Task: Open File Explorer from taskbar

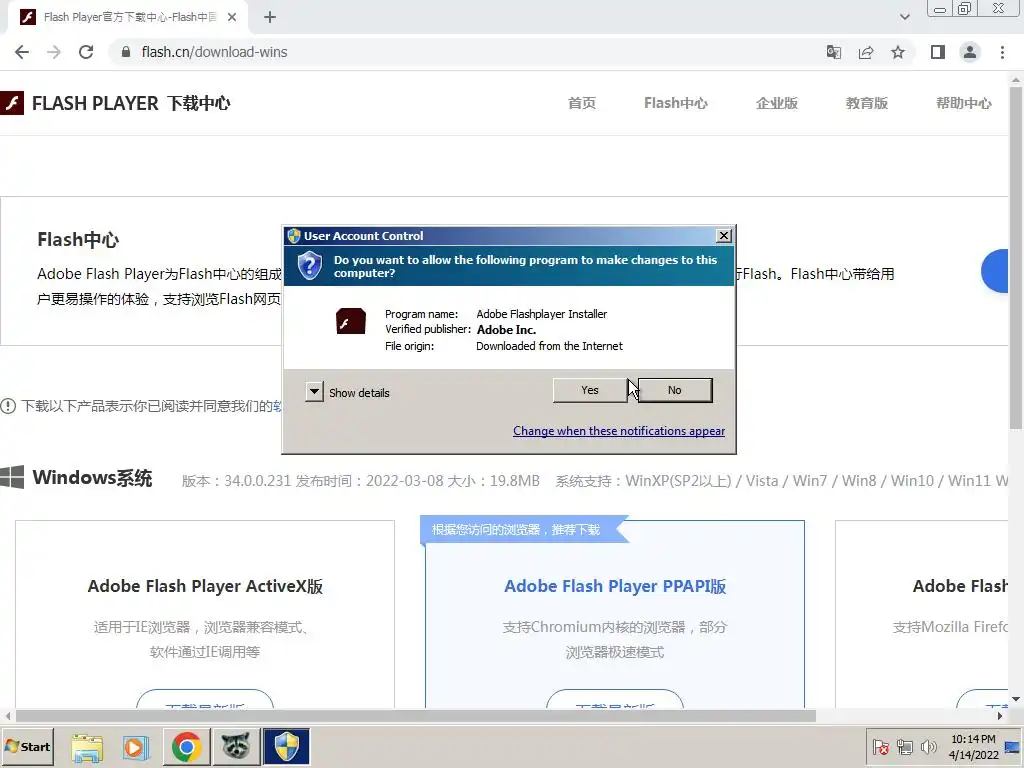Action: pos(87,747)
